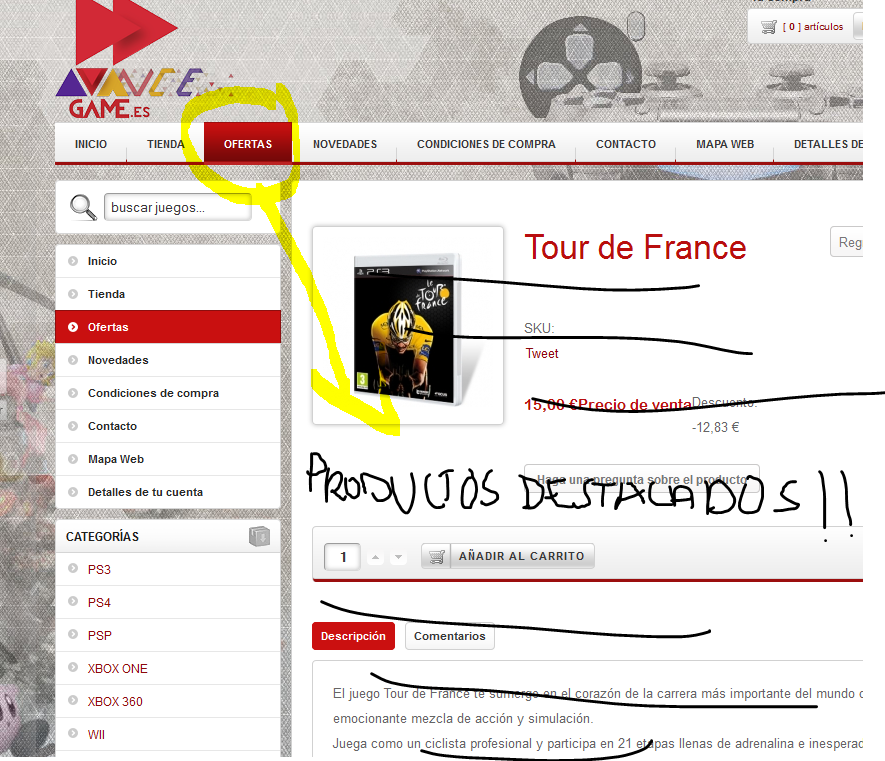885x761 pixels.
Task: Click the bullet icon beside WII category
Action: point(73,733)
